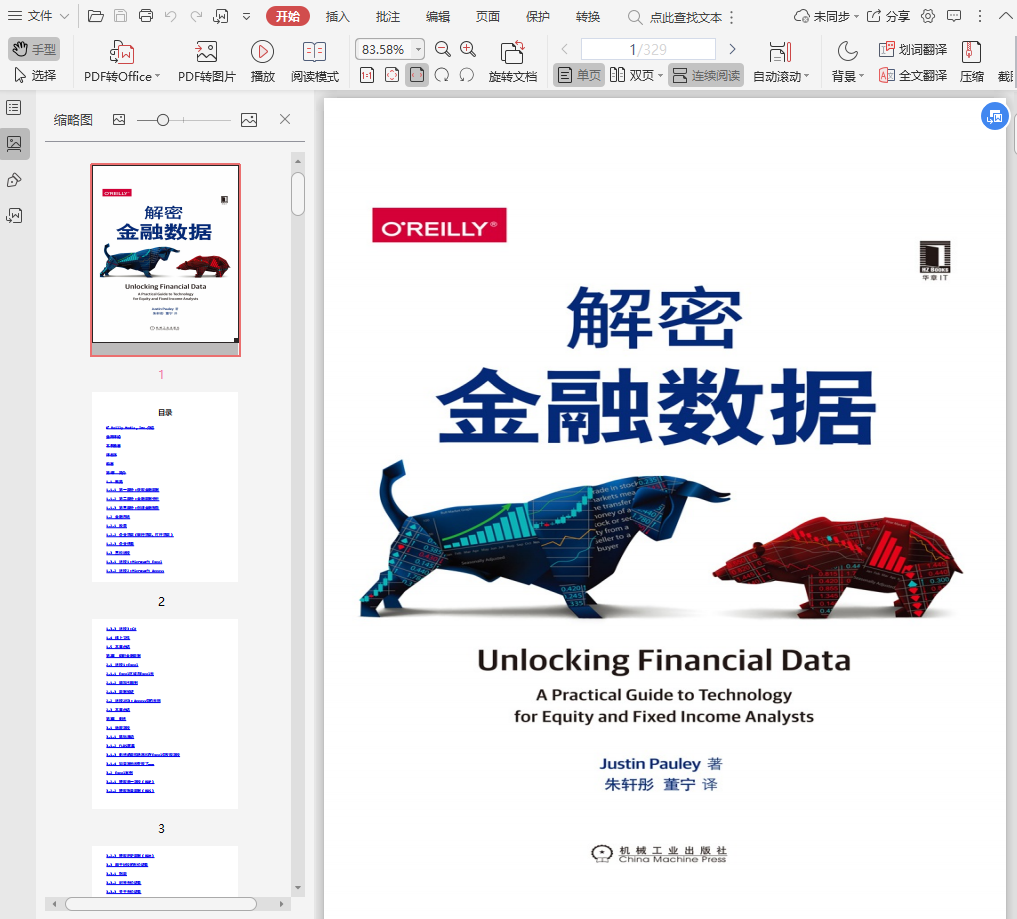Click the thumbnail size slider handle
This screenshot has height=919, width=1017.
coord(163,120)
